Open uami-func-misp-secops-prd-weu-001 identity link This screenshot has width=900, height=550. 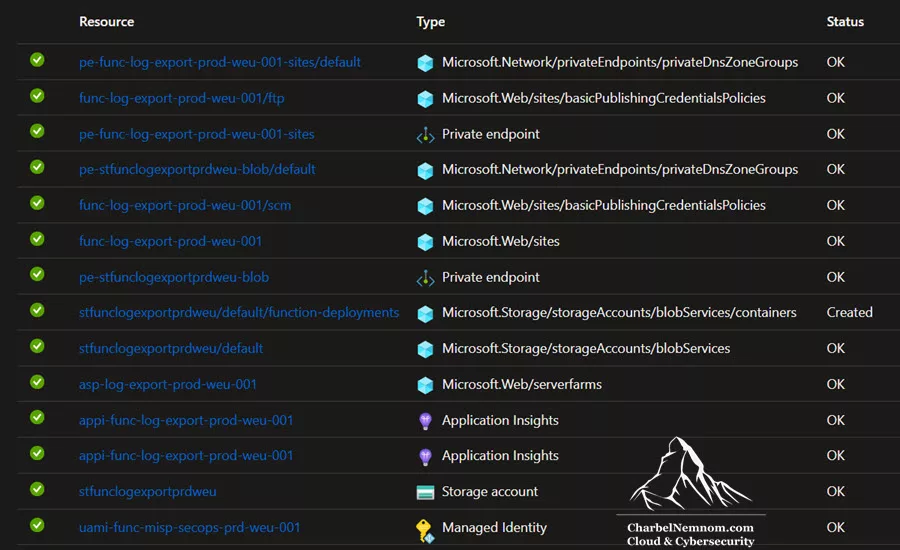(x=189, y=527)
